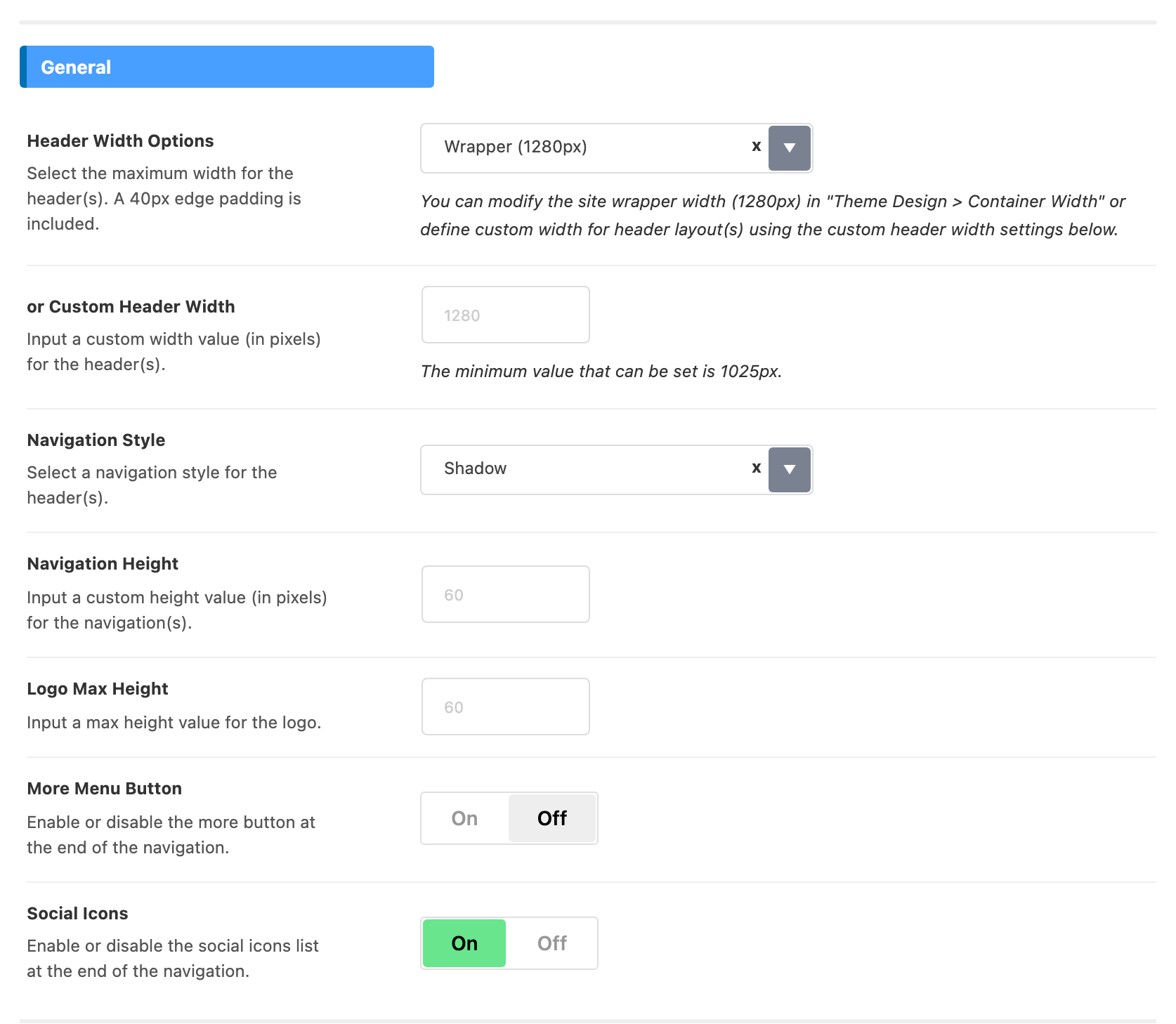The width and height of the screenshot is (1176, 1024).
Task: Expand the Navigation Style dropdown arrow
Action: (x=790, y=470)
